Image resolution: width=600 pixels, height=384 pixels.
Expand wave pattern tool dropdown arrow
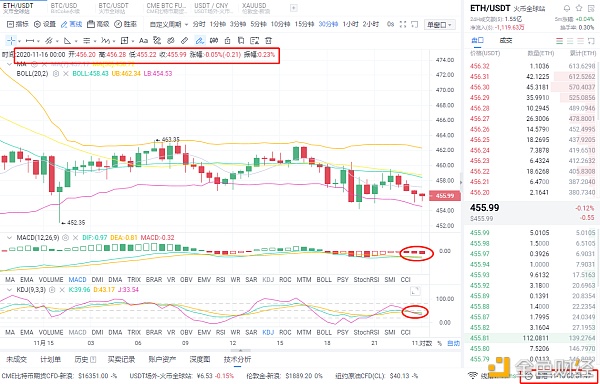coord(114,41)
